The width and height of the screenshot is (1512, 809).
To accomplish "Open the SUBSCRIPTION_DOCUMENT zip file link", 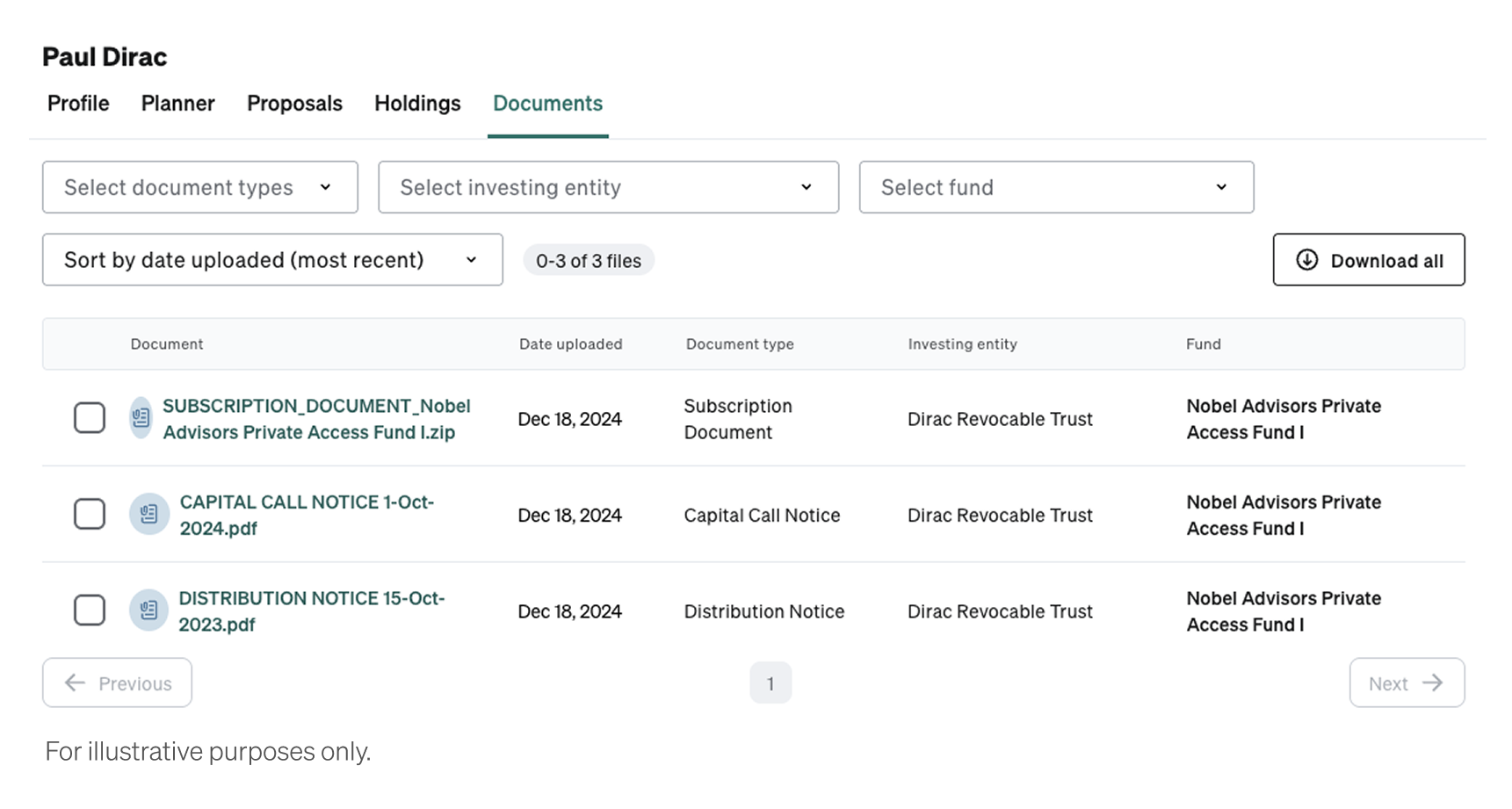I will (316, 419).
